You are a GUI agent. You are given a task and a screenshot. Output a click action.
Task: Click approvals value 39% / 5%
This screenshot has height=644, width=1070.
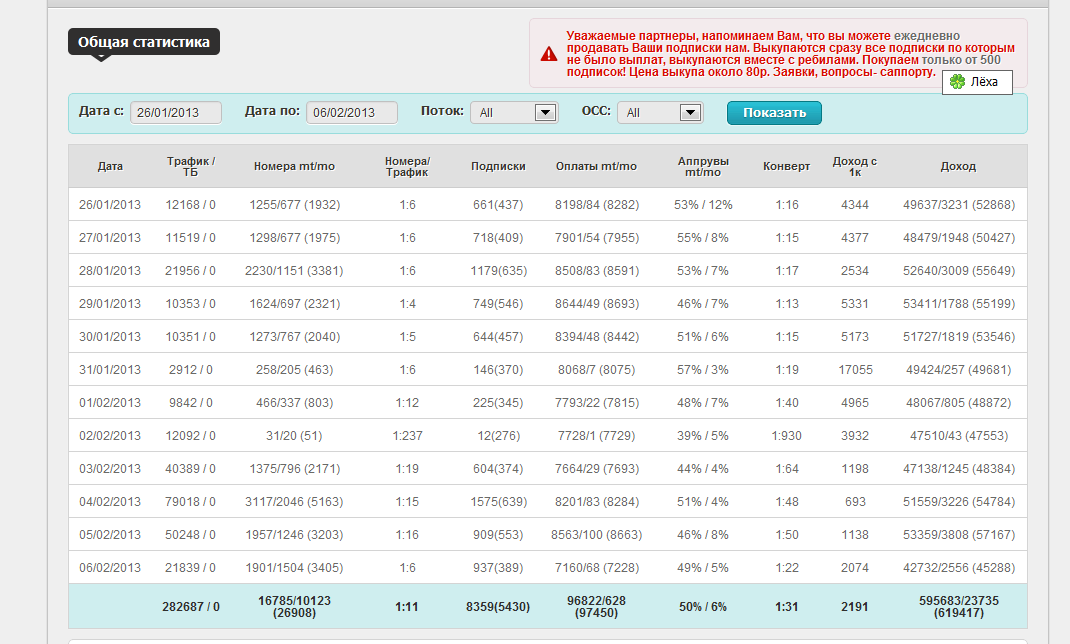(x=703, y=435)
